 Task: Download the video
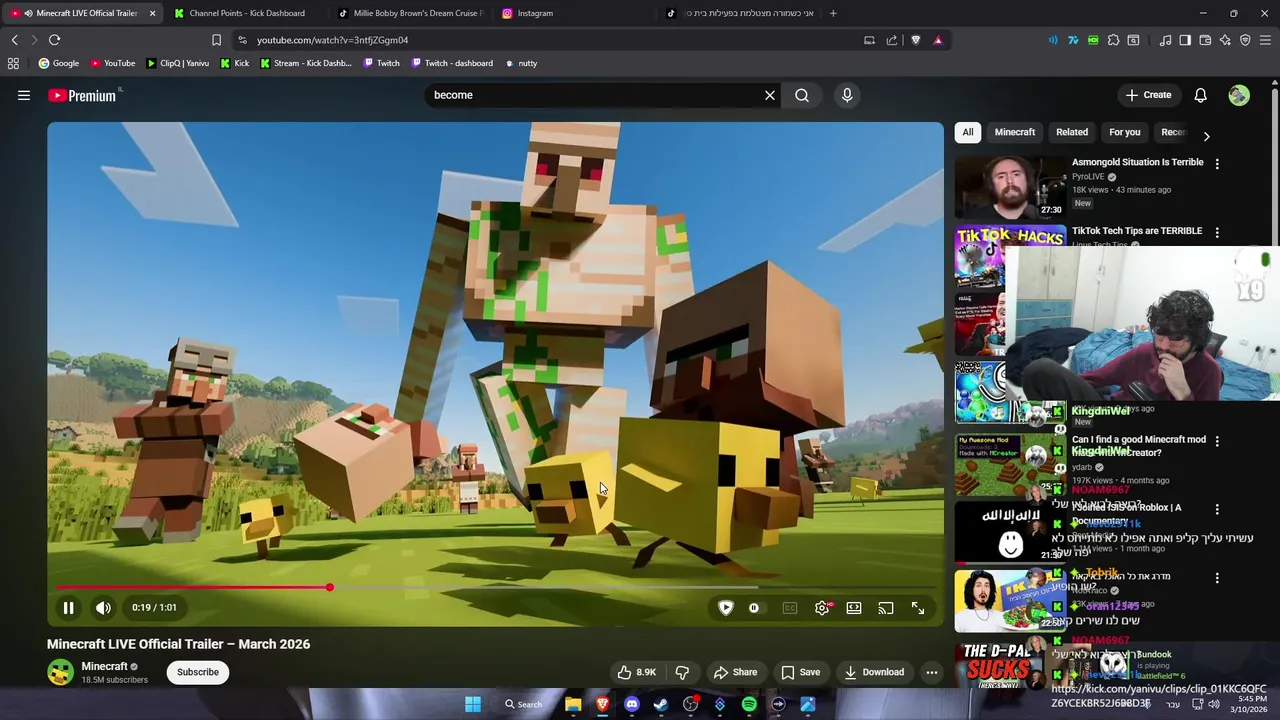[874, 672]
